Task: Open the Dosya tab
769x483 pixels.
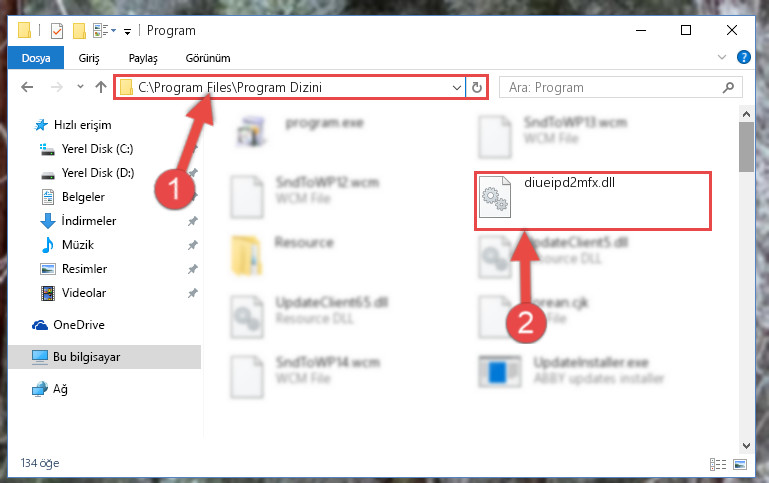Action: pyautogui.click(x=36, y=58)
